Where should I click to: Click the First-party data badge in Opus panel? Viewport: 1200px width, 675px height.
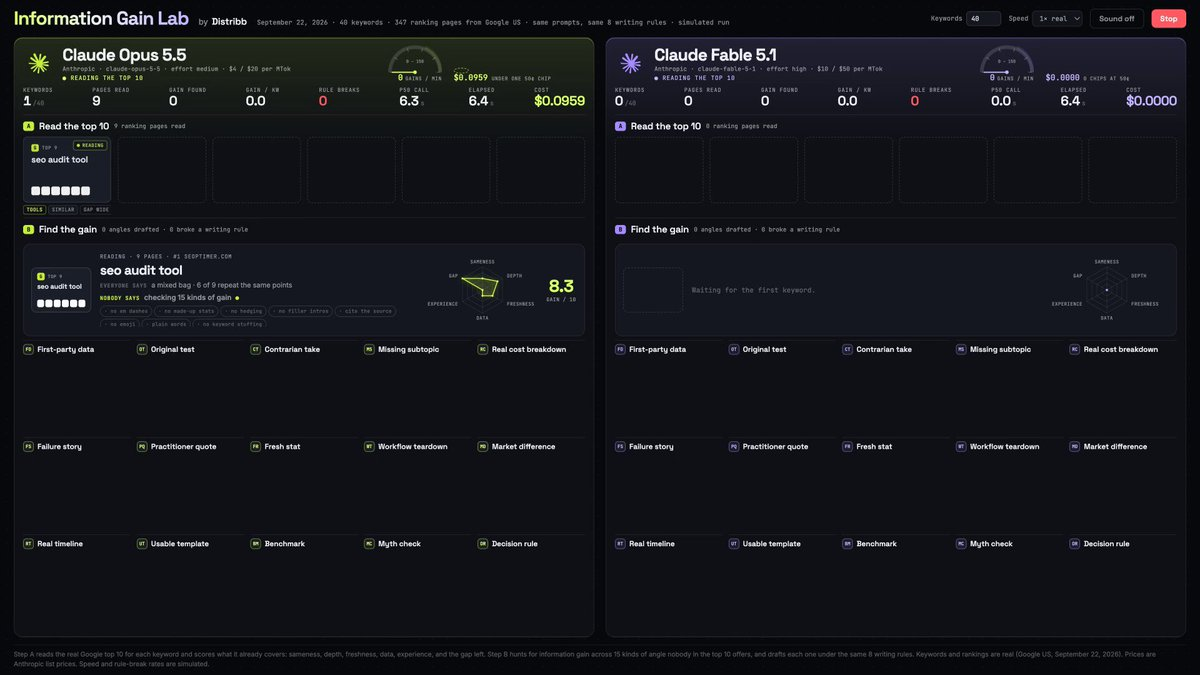click(28, 350)
